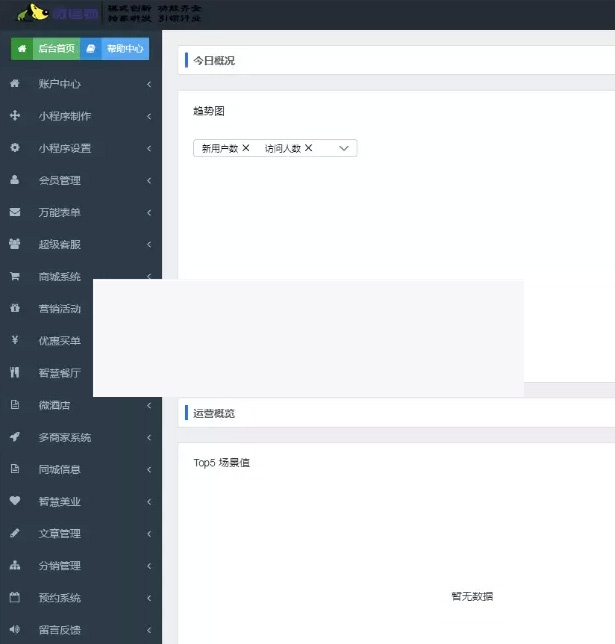Click the book icon beside 帮助中心
This screenshot has width=615, height=644.
pos(91,48)
